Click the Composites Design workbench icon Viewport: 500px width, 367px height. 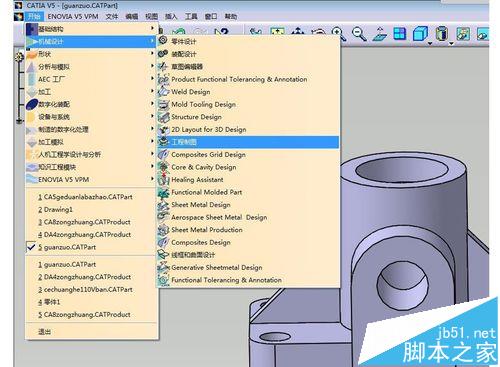click(163, 242)
